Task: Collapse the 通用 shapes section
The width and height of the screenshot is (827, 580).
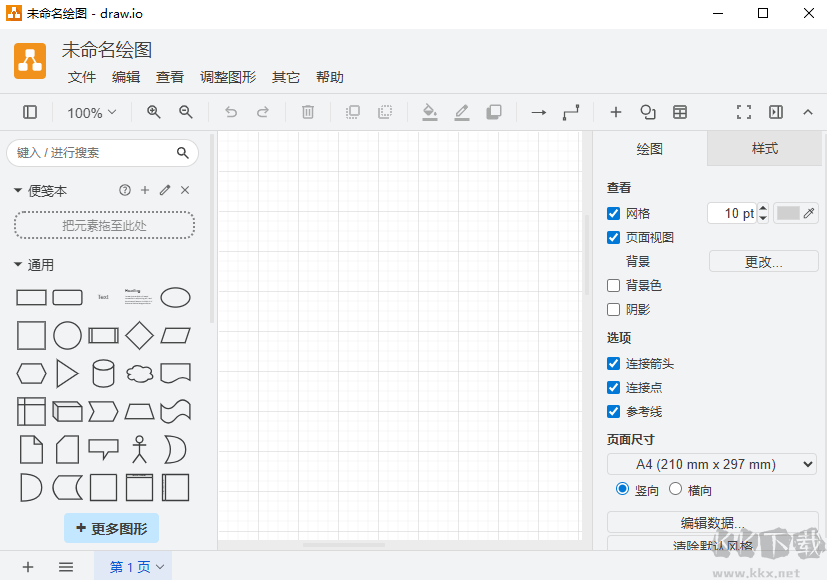Action: click(18, 264)
